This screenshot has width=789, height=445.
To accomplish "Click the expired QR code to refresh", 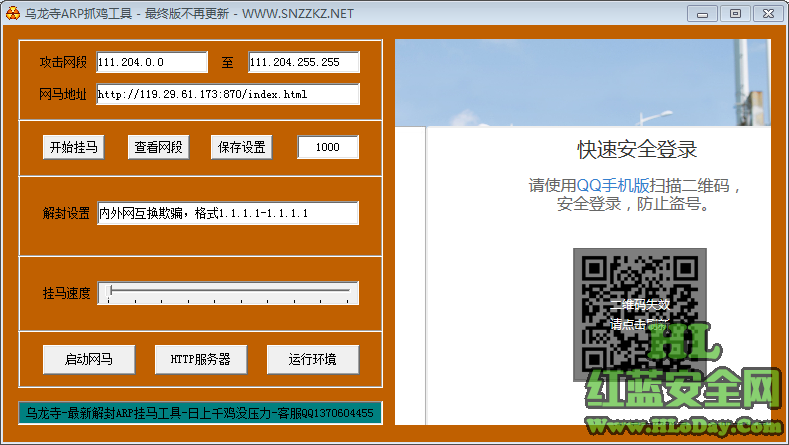I will [x=640, y=315].
